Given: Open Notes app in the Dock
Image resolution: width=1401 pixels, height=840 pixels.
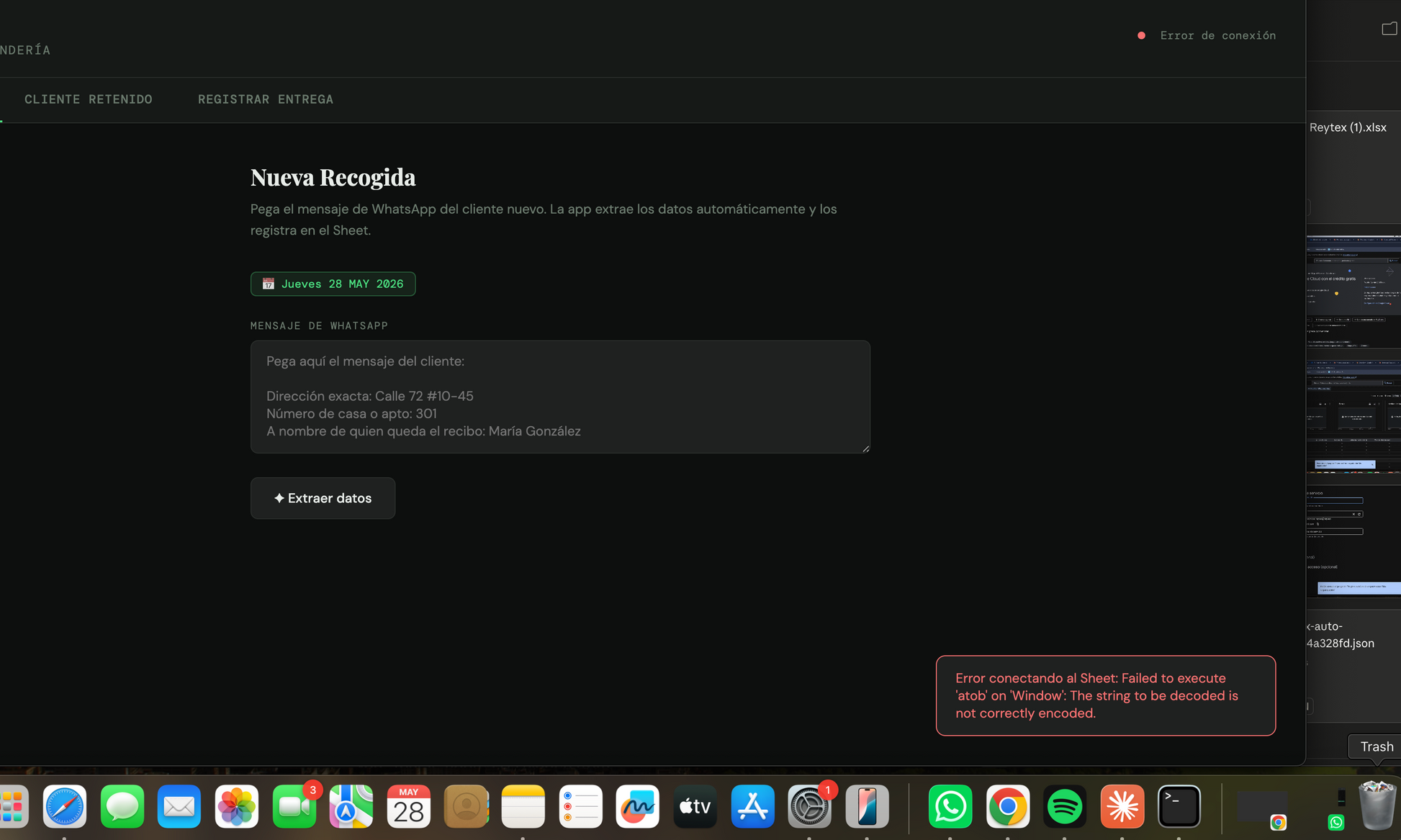Looking at the screenshot, I should click(523, 806).
